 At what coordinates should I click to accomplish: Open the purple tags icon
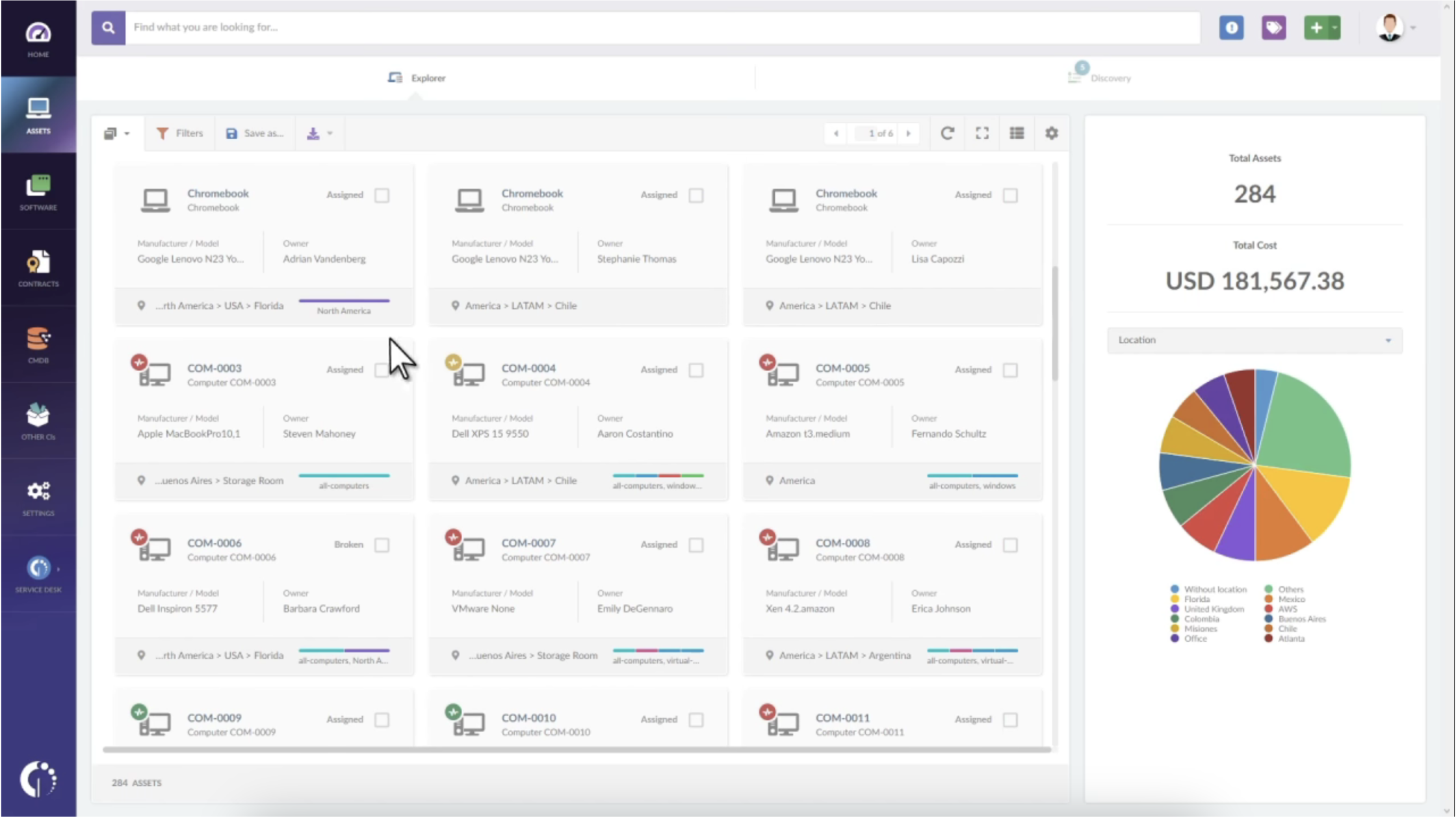click(x=1273, y=28)
